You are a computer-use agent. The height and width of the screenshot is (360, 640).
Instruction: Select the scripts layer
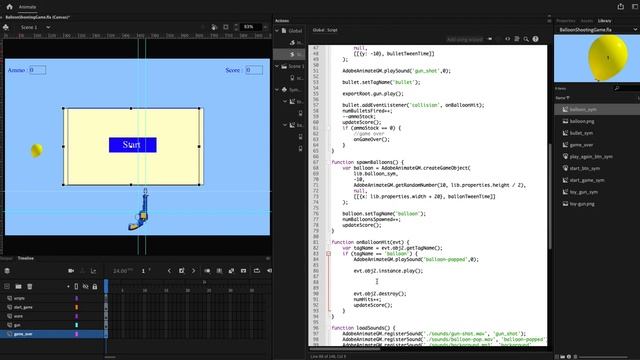click(52, 298)
